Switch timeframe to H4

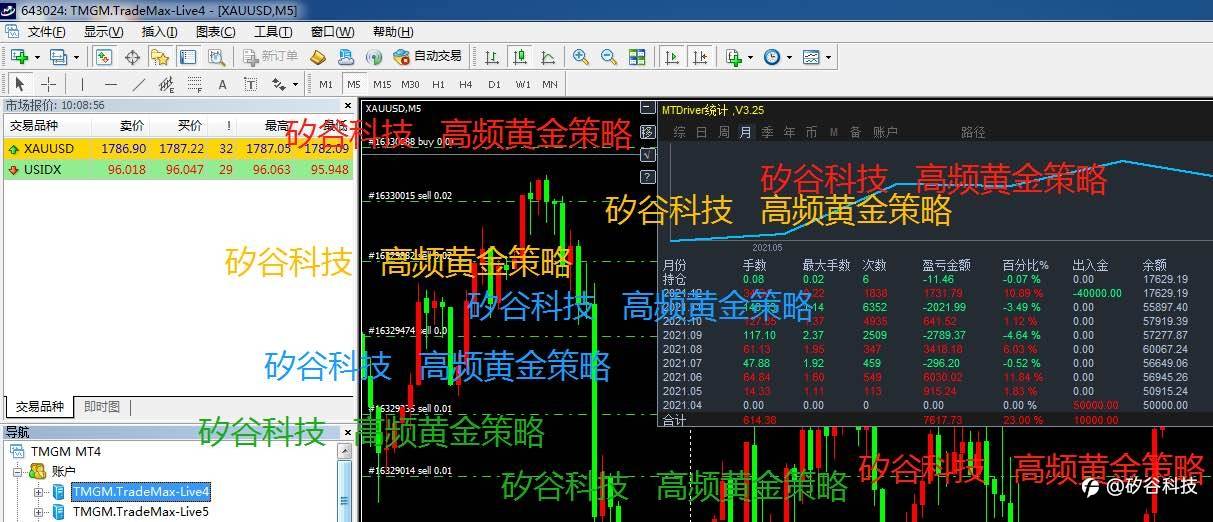(x=466, y=84)
